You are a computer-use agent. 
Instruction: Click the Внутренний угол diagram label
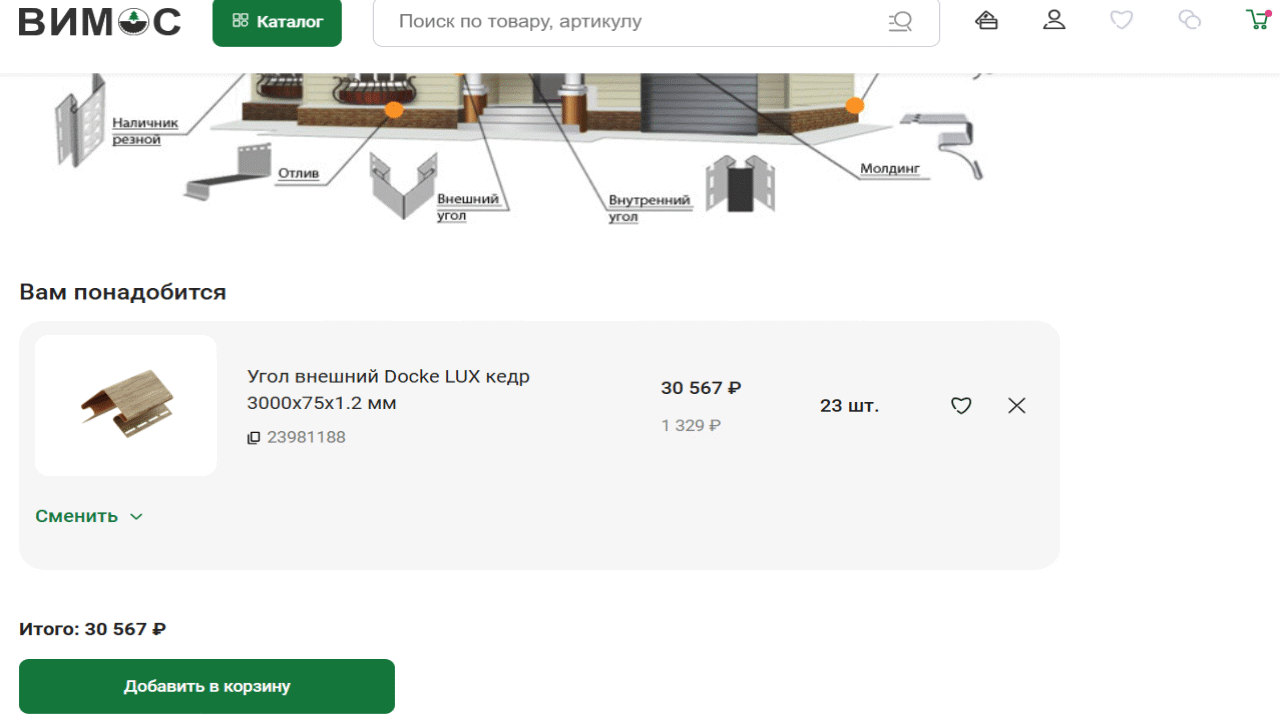point(649,208)
